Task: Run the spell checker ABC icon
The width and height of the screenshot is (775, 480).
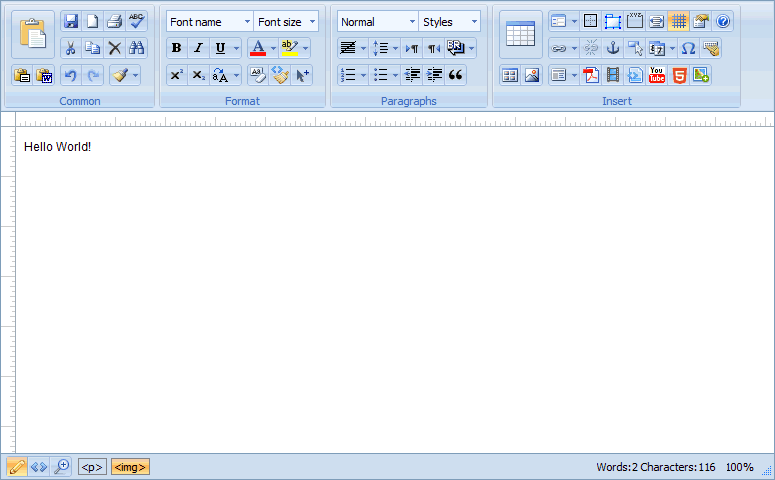Action: tap(136, 21)
